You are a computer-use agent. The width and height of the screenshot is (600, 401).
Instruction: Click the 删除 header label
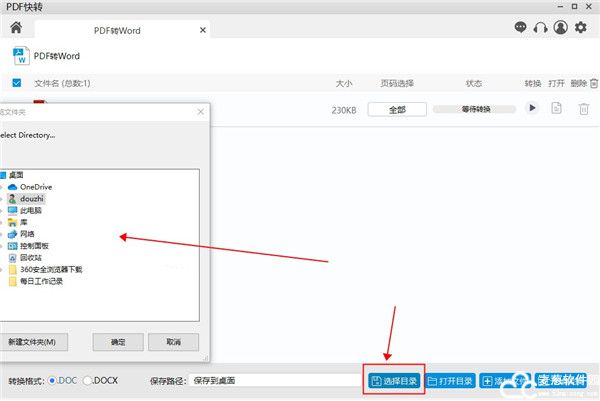click(579, 83)
